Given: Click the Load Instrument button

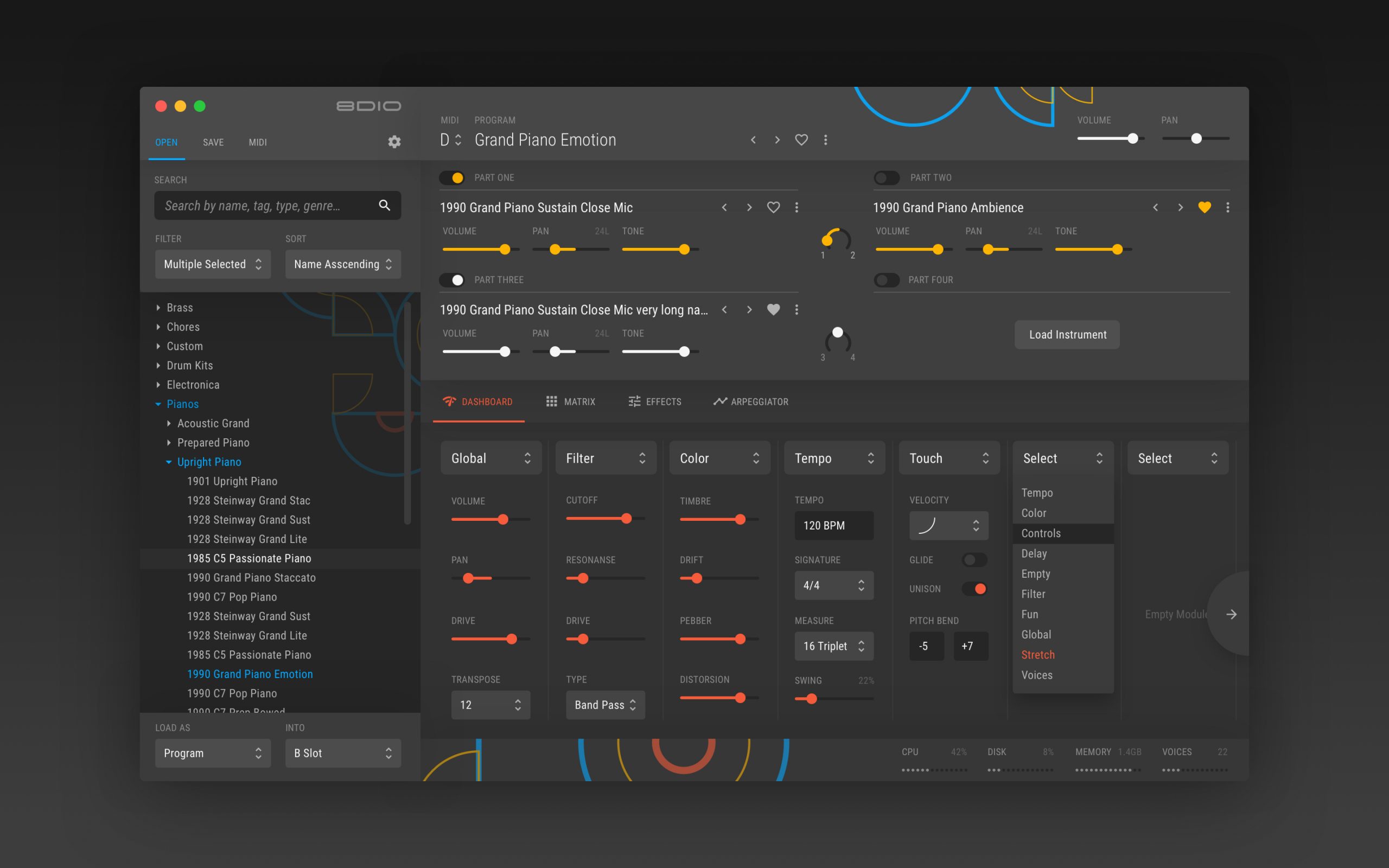Looking at the screenshot, I should [x=1067, y=335].
